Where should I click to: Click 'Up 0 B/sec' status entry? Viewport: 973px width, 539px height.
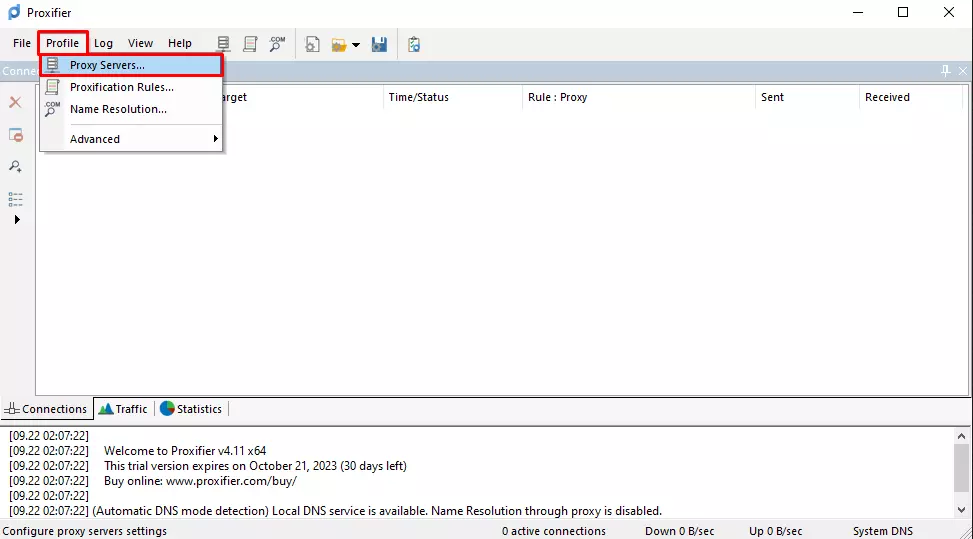click(x=776, y=532)
